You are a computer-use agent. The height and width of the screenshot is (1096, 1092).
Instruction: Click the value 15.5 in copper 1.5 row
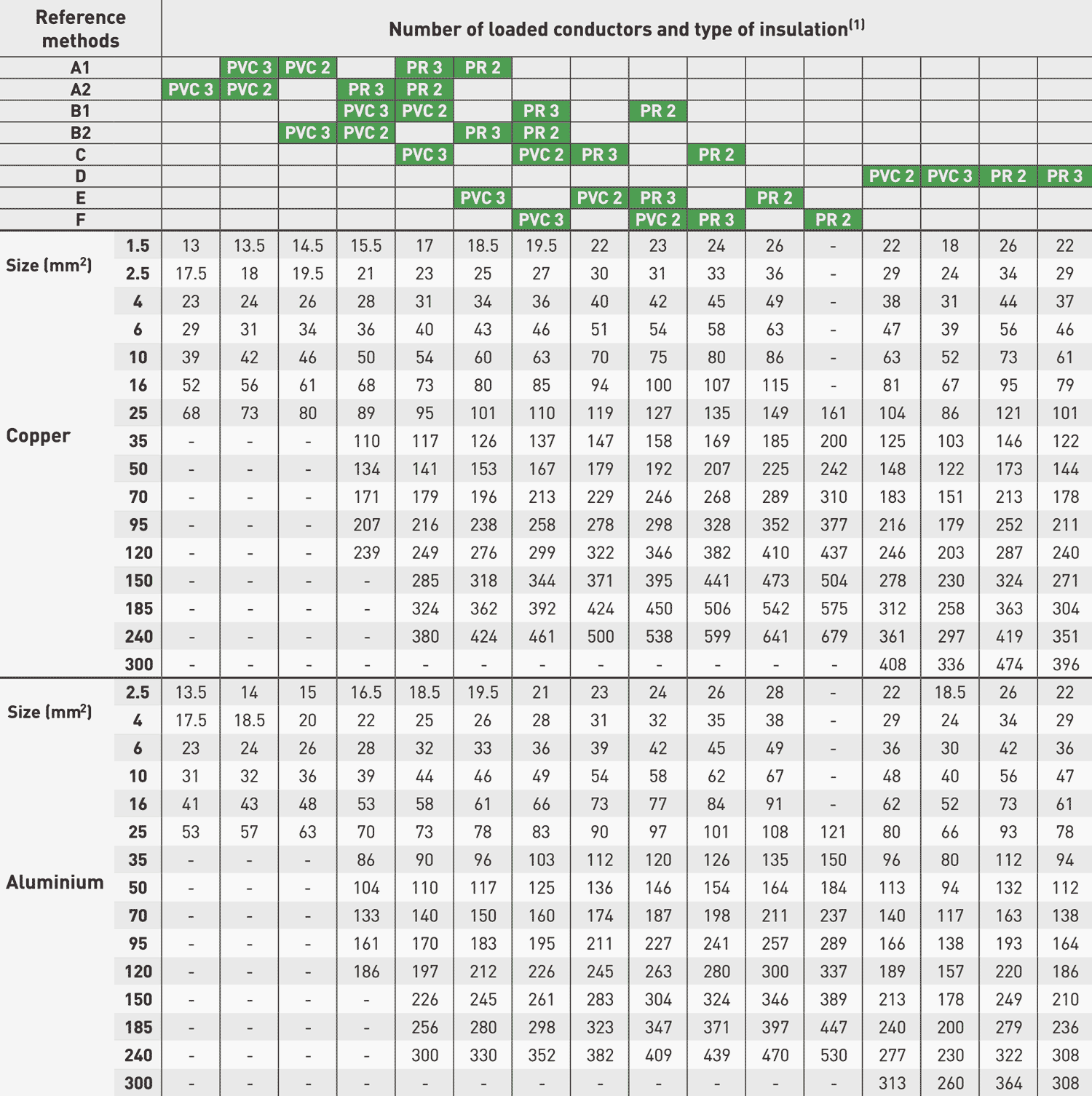pyautogui.click(x=366, y=246)
